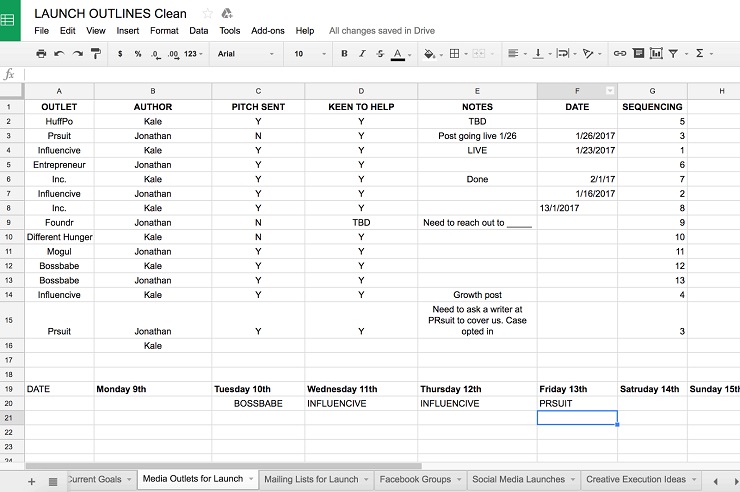Click the Print icon
740x492 pixels.
click(41, 54)
